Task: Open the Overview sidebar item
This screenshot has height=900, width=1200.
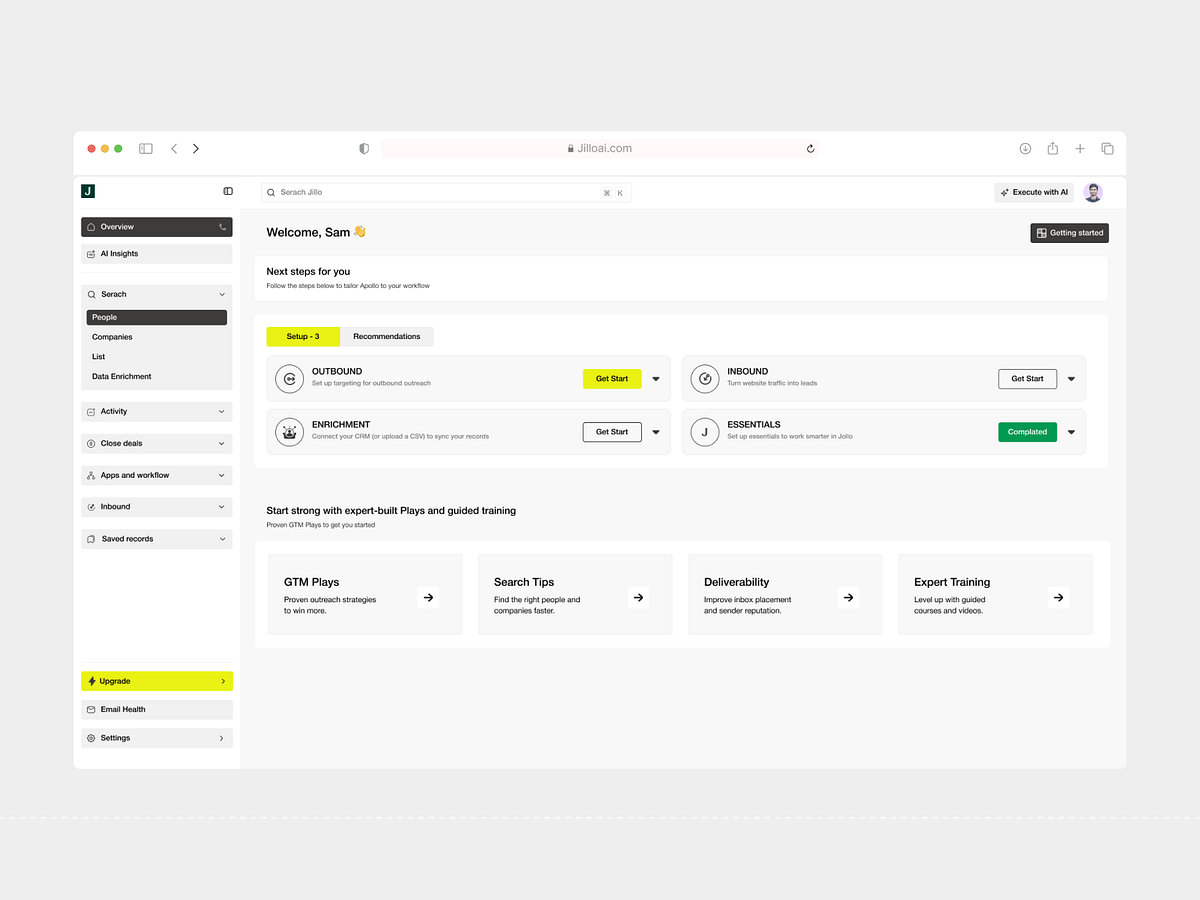Action: click(157, 227)
